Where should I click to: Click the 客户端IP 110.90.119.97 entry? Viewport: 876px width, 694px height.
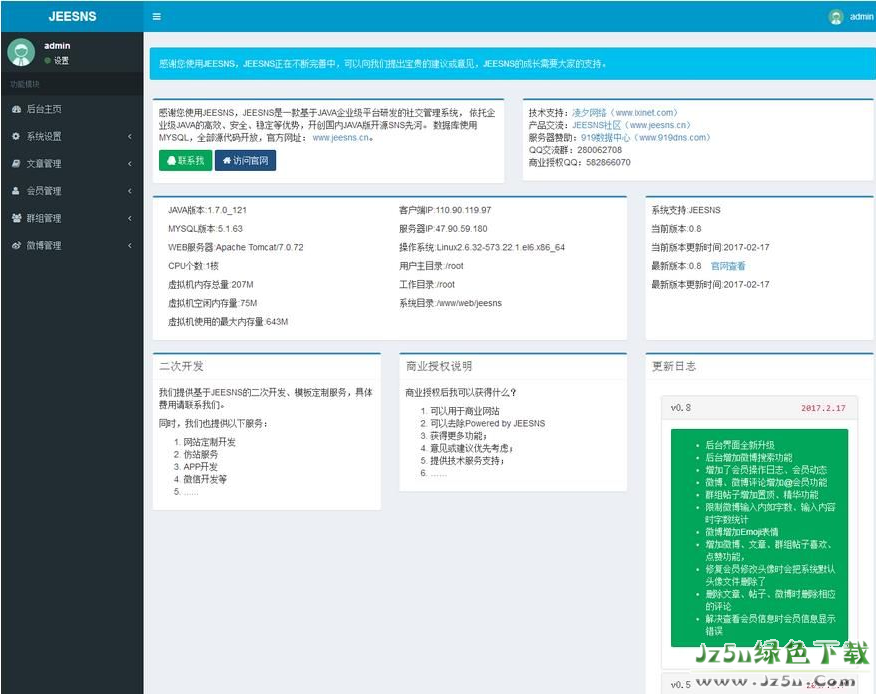(445, 210)
